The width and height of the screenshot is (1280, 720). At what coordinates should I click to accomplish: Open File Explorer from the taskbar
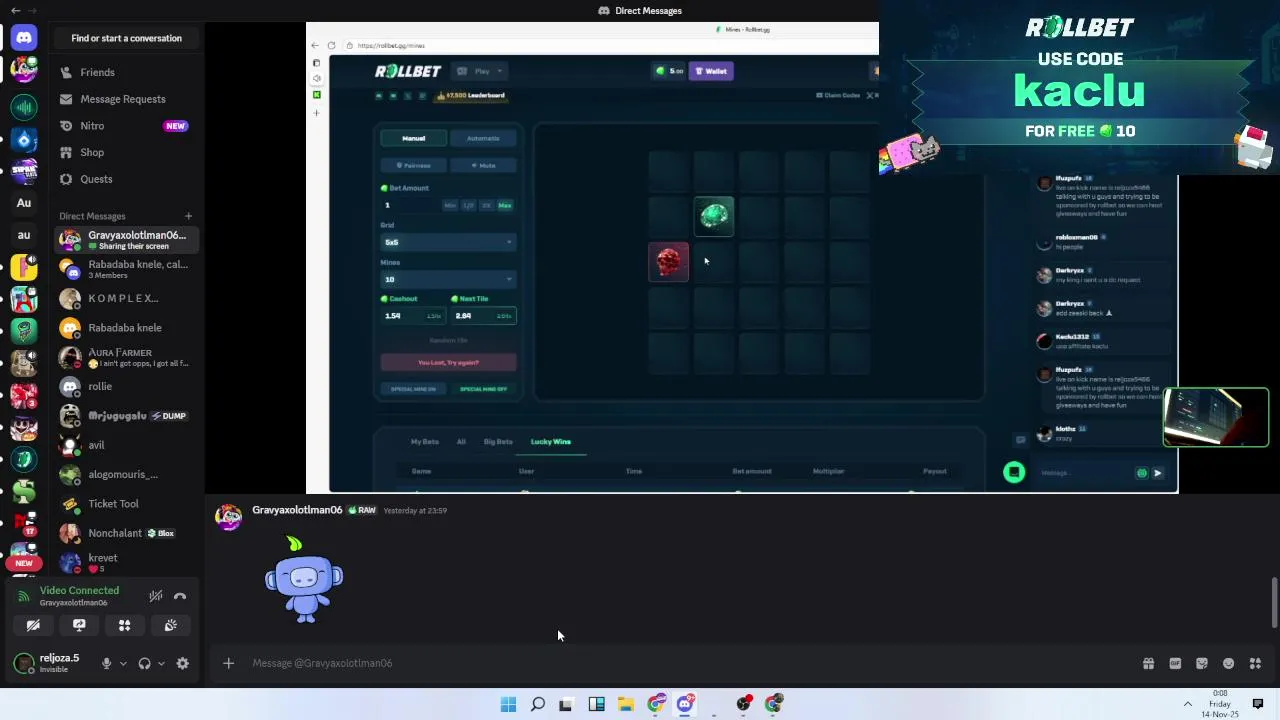click(625, 704)
